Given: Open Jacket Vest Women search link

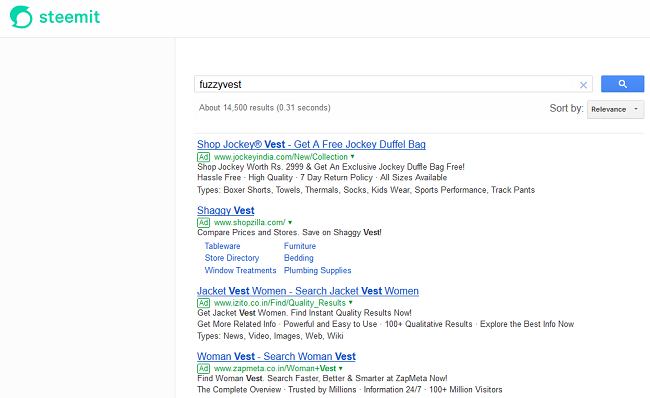Looking at the screenshot, I should [308, 291].
